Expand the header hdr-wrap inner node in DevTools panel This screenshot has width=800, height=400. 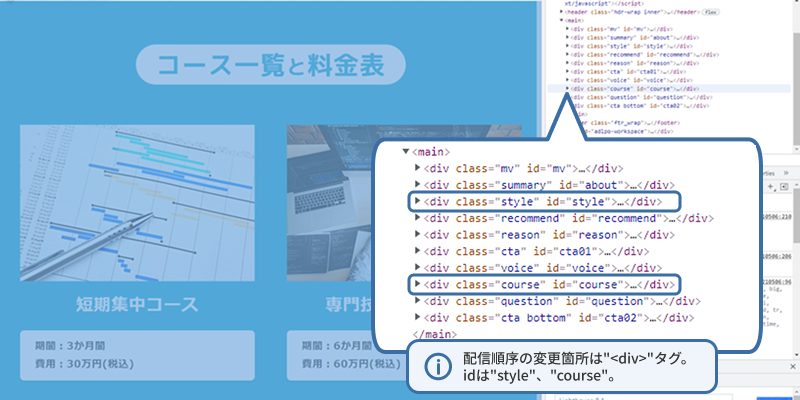[561, 12]
